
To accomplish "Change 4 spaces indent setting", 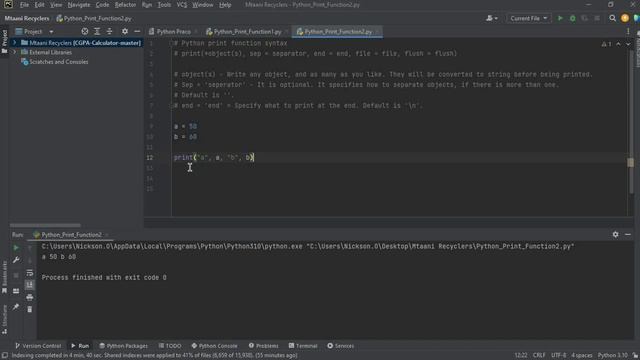I will click(582, 356).
